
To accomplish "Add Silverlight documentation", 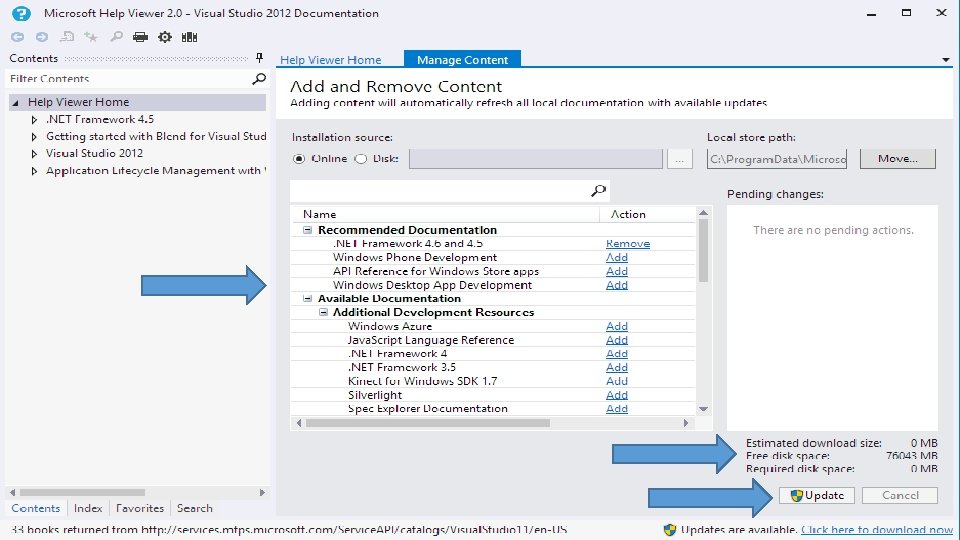I will pyautogui.click(x=617, y=395).
